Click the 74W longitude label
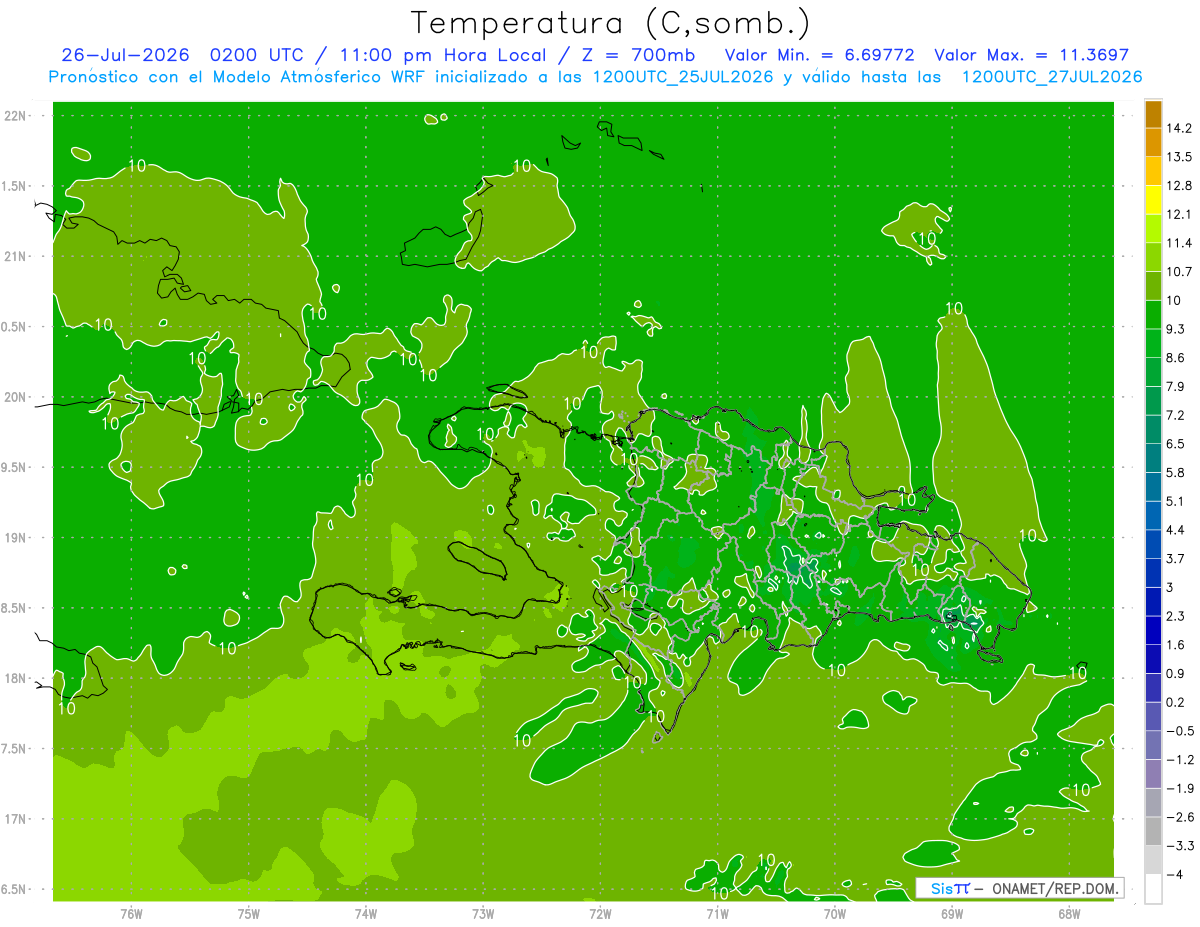The width and height of the screenshot is (1200, 927). tap(366, 913)
